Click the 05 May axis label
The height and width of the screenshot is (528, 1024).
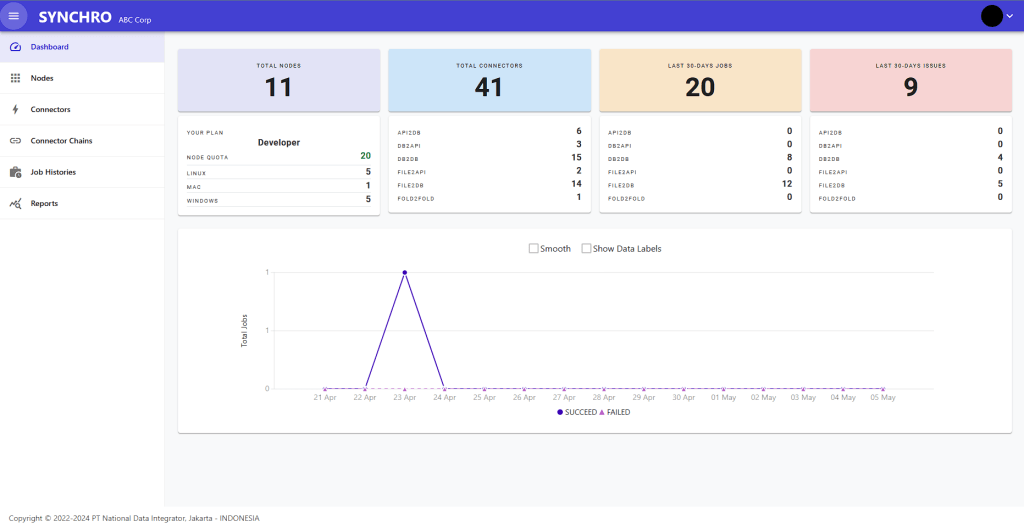click(x=882, y=397)
